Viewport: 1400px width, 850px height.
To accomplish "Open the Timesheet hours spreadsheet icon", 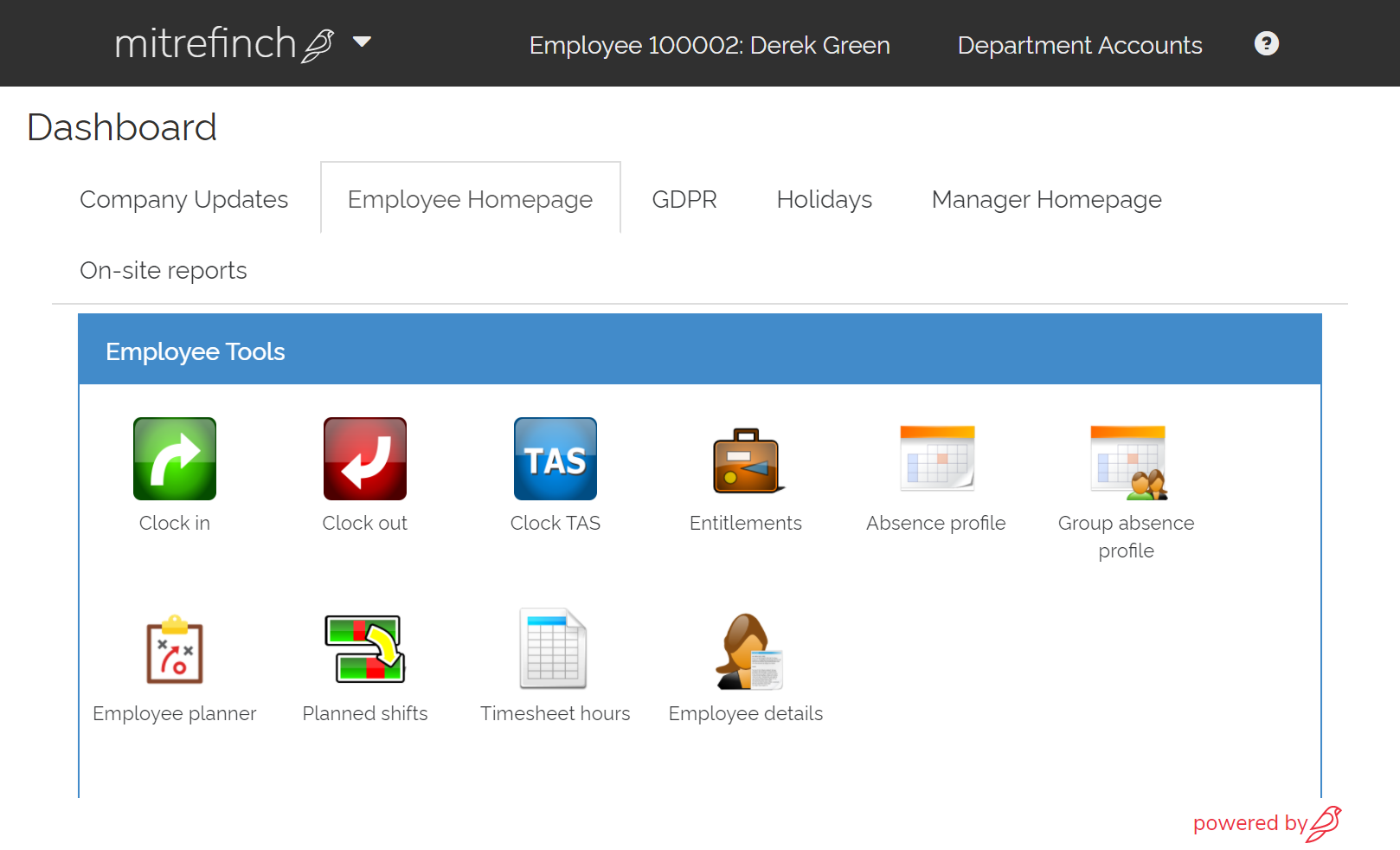I will point(554,649).
